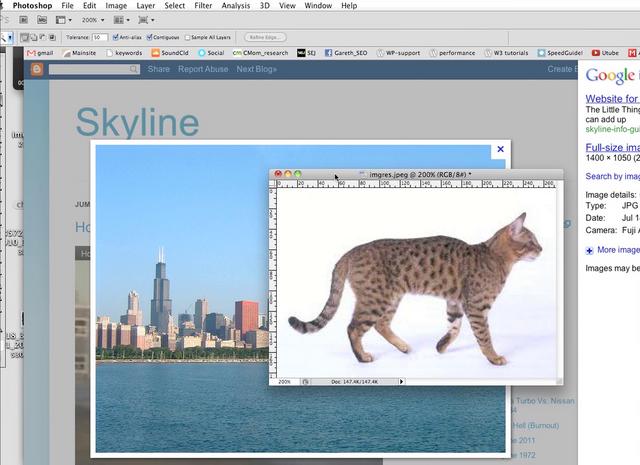Close the skyline lightbox with the X
640x465 pixels.
pyautogui.click(x=500, y=149)
